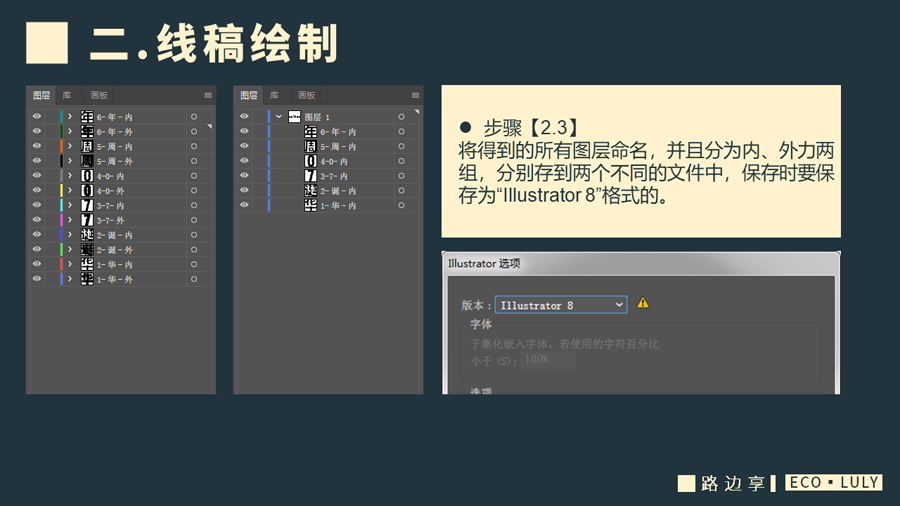This screenshot has height=506, width=900.
Task: Select the 2-诞-外 layer thumbnail
Action: point(87,250)
